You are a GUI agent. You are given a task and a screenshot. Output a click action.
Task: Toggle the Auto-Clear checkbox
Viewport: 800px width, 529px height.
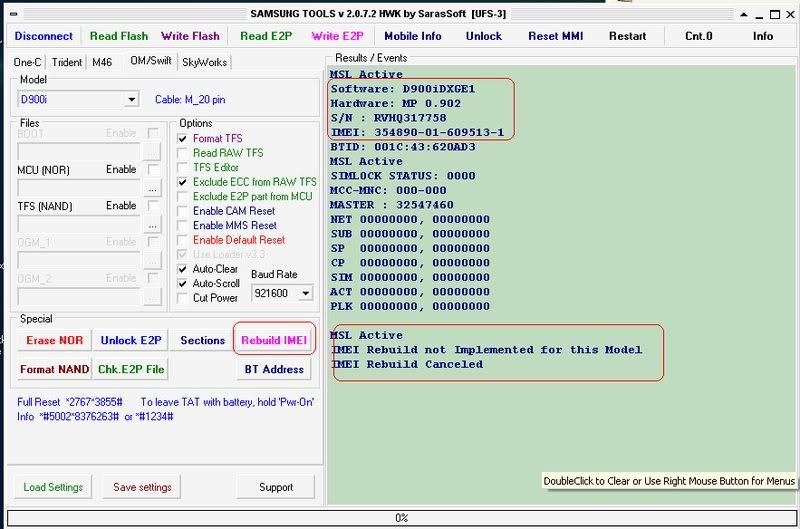click(182, 269)
